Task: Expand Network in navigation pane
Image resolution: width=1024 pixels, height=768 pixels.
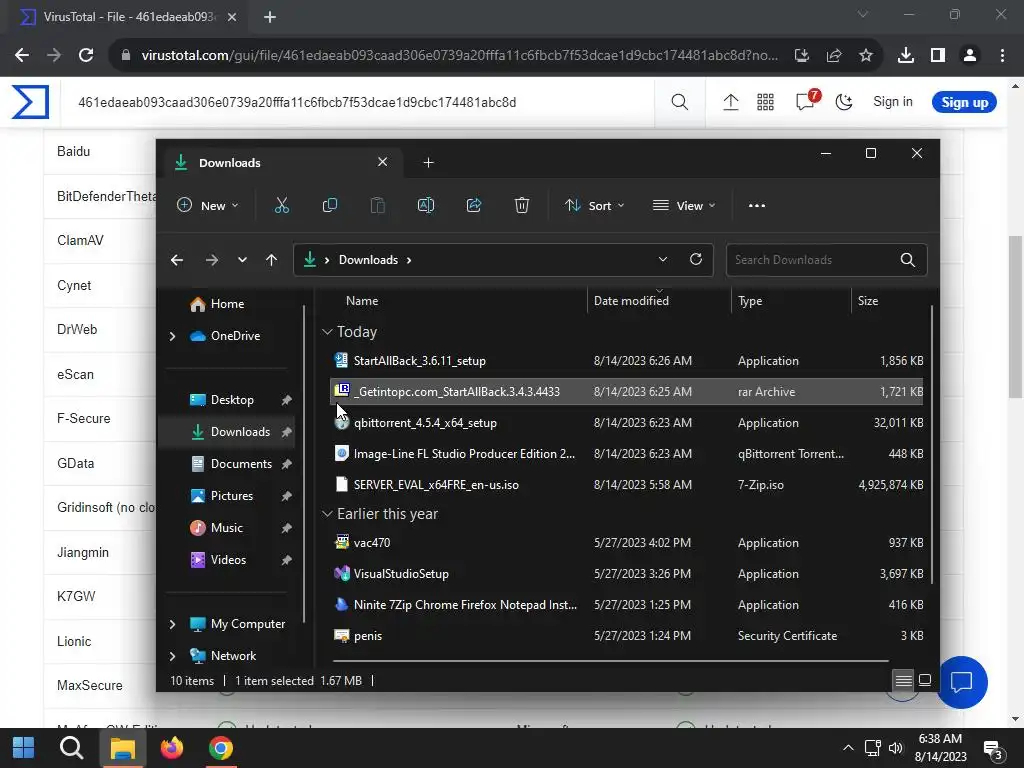Action: coord(172,656)
